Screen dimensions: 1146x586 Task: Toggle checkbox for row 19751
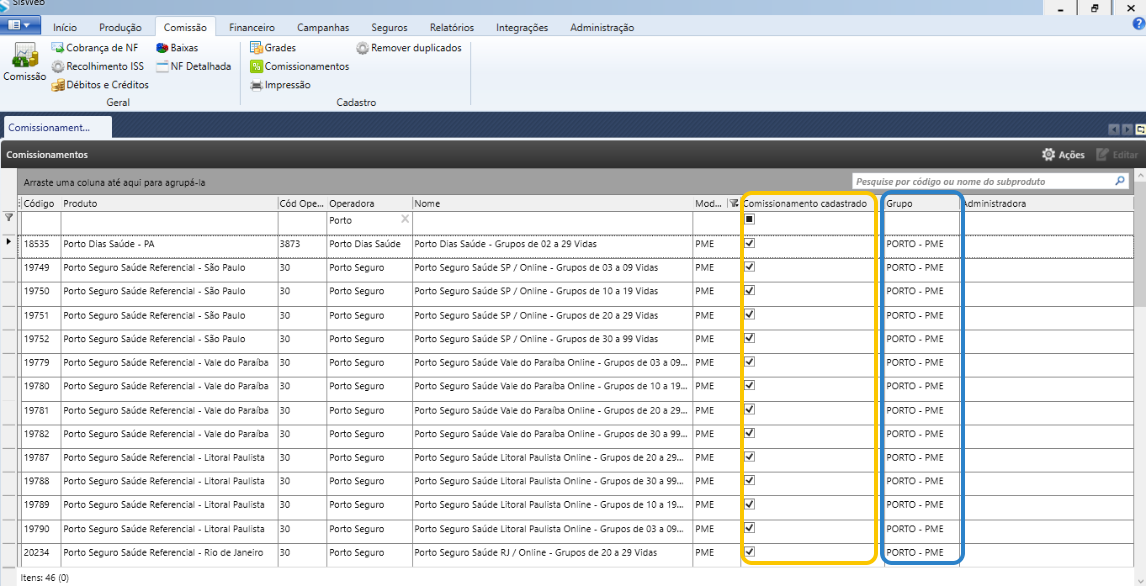pyautogui.click(x=749, y=314)
